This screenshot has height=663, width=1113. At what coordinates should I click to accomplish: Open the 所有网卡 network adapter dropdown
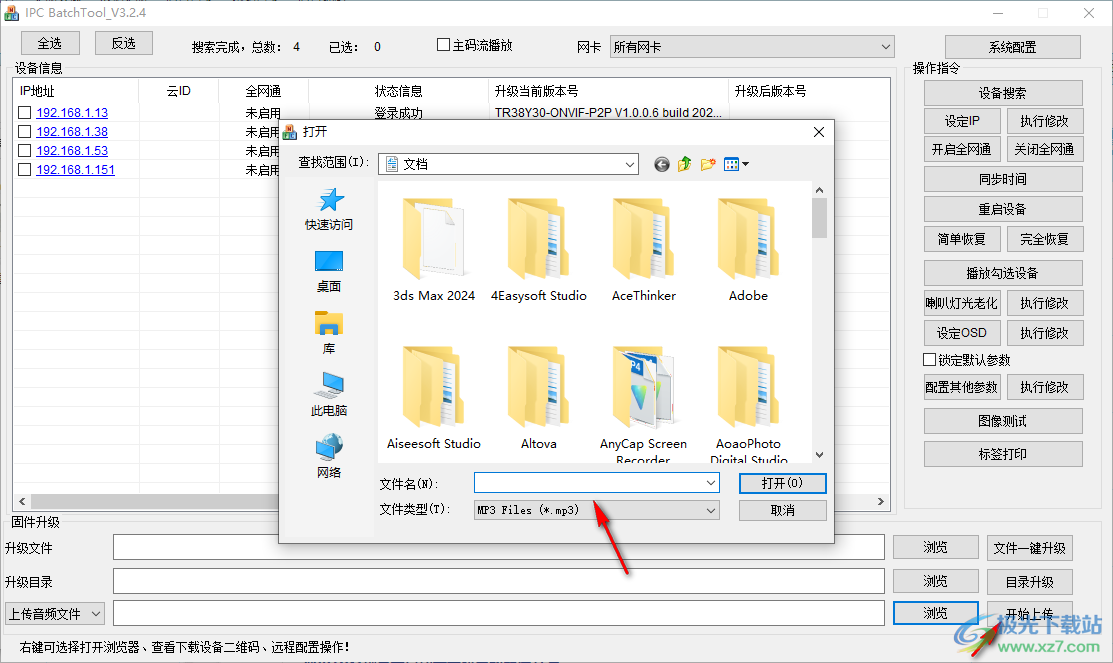pyautogui.click(x=885, y=46)
